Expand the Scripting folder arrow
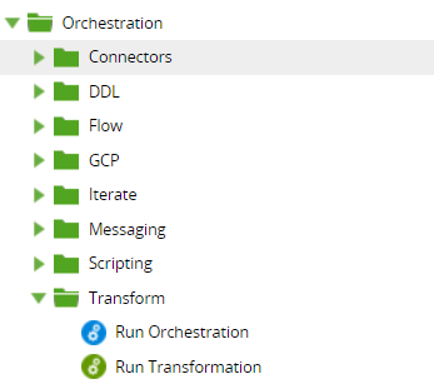Viewport: 435px width, 385px height. pos(39,264)
